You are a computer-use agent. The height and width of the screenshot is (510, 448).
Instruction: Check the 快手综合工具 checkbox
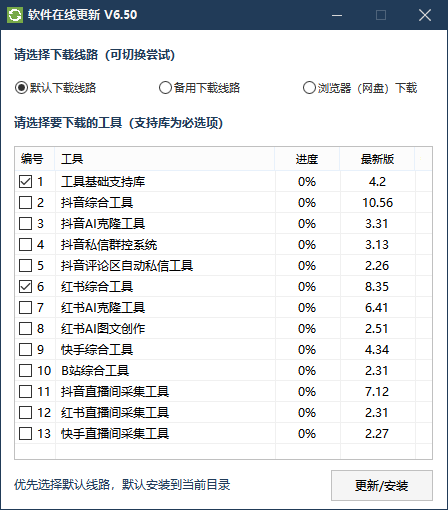[x=26, y=350]
